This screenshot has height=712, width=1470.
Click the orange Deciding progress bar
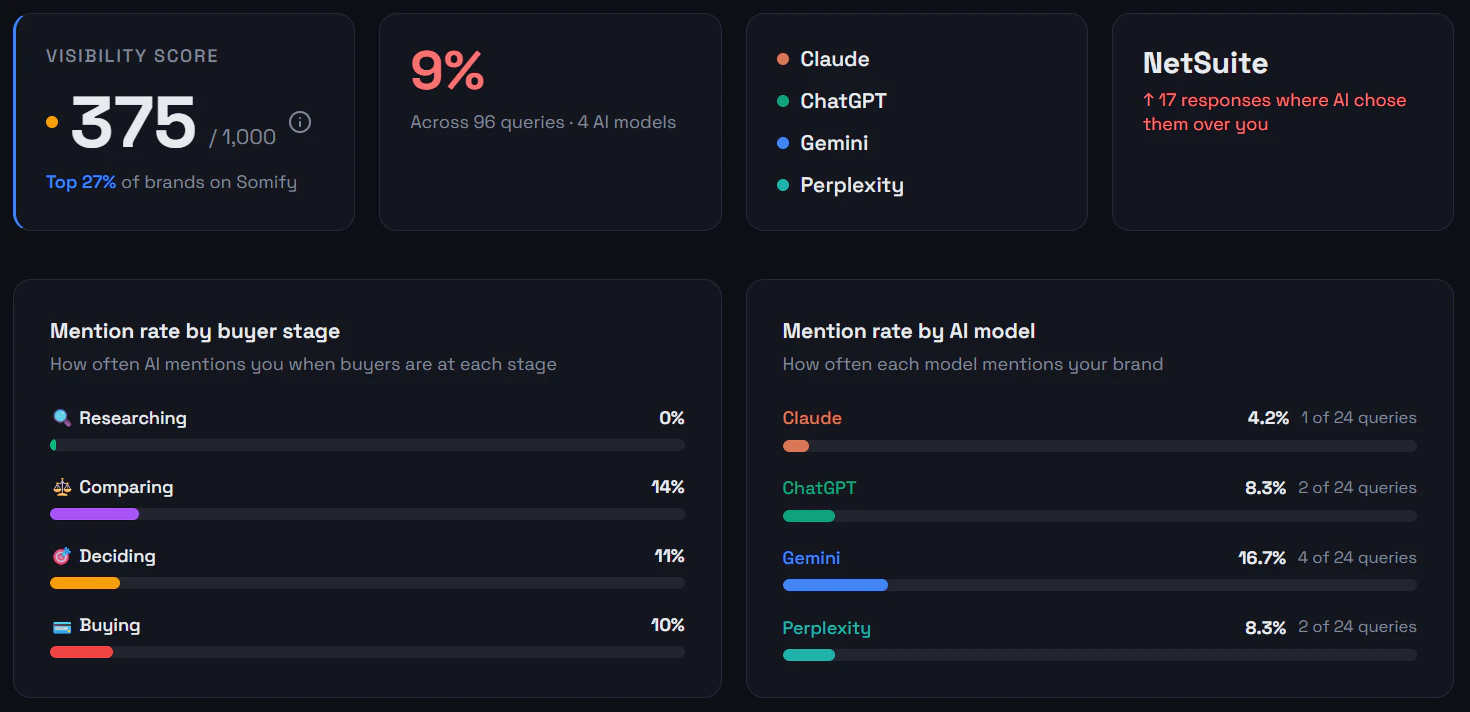point(85,583)
